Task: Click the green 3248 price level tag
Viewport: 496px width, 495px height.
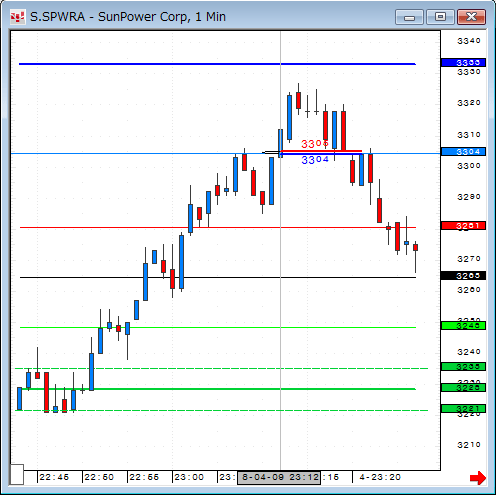Action: [463, 326]
